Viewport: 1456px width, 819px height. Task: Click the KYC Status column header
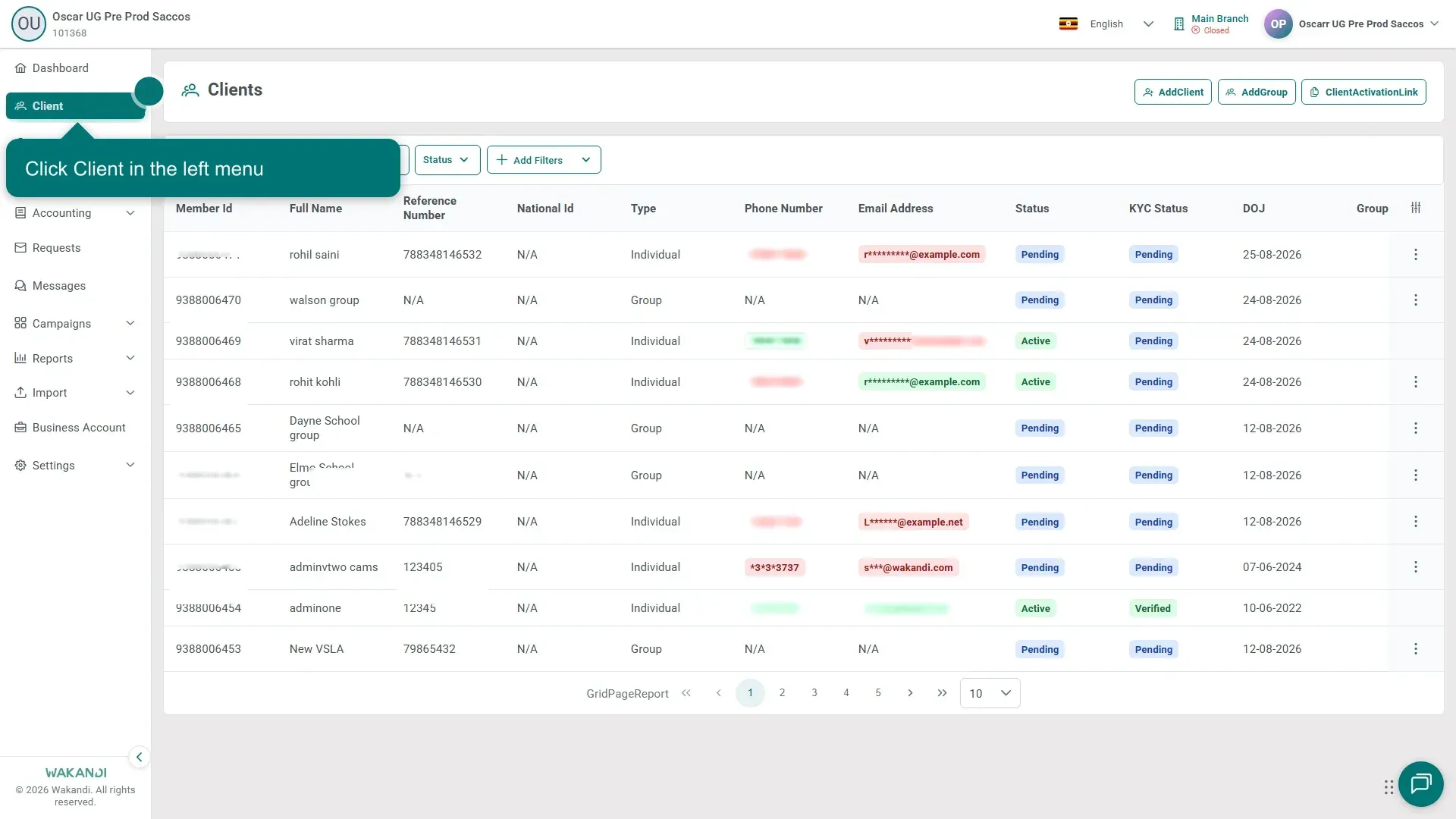[x=1158, y=209]
